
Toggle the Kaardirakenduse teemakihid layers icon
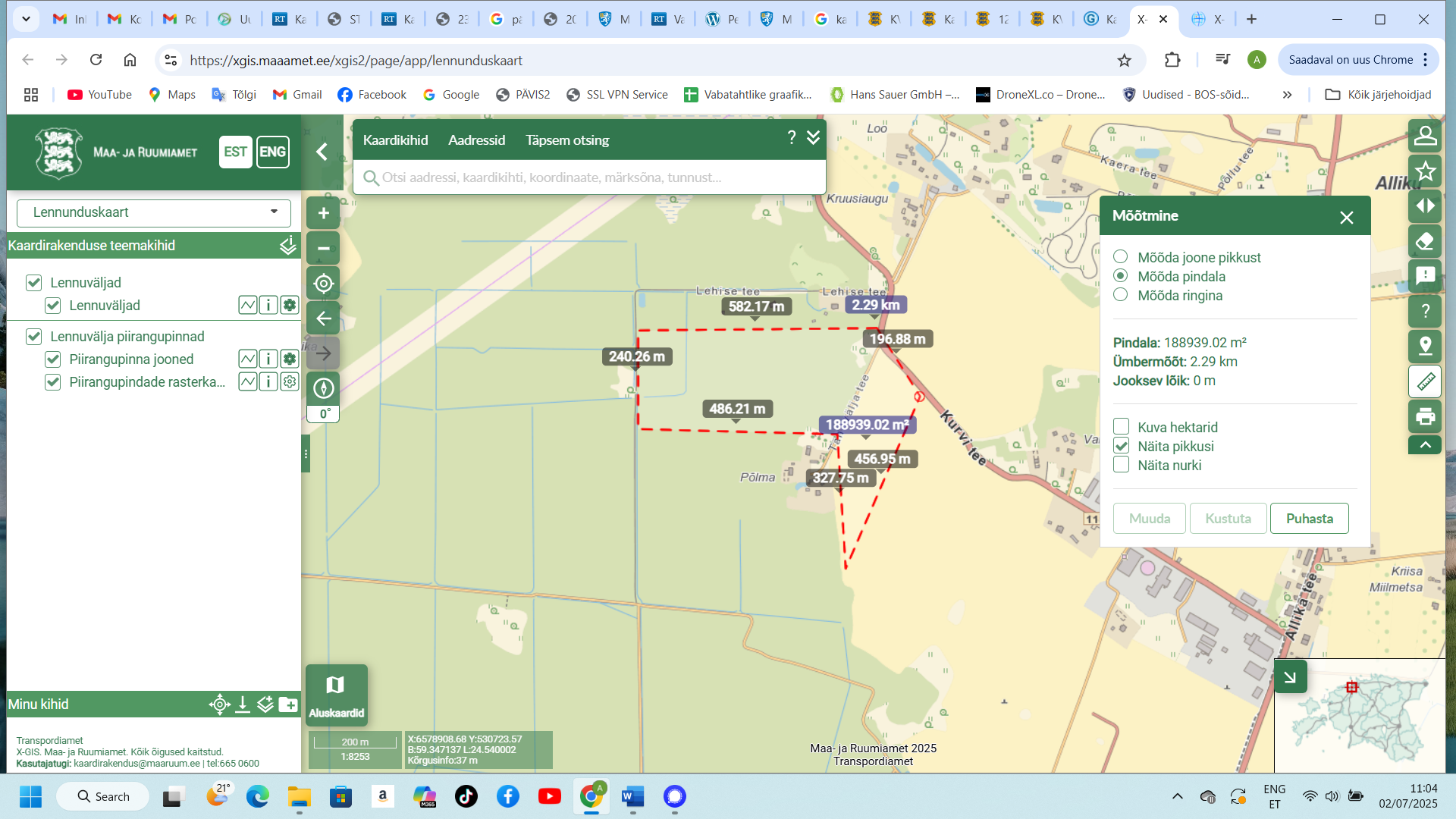click(x=288, y=245)
